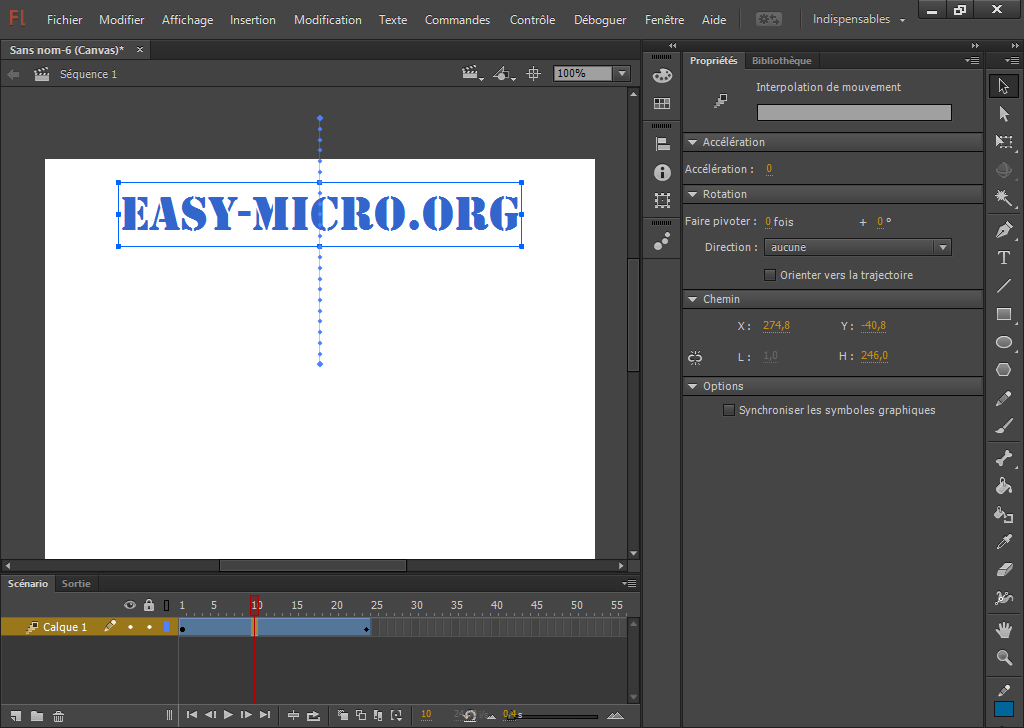This screenshot has height=728, width=1024.
Task: Toggle the outline all layers header
Action: click(x=166, y=605)
